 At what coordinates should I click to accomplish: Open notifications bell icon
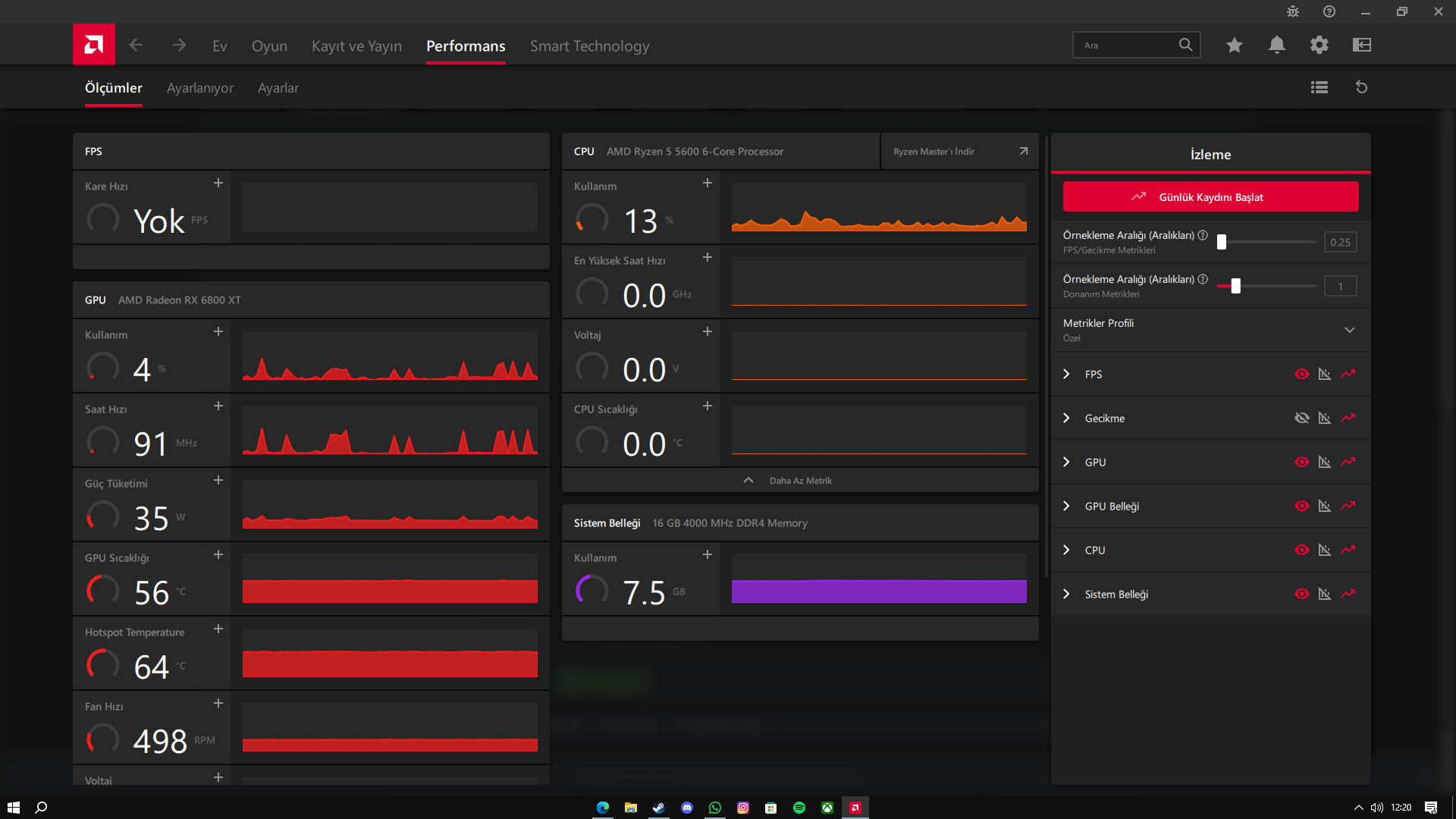point(1276,45)
